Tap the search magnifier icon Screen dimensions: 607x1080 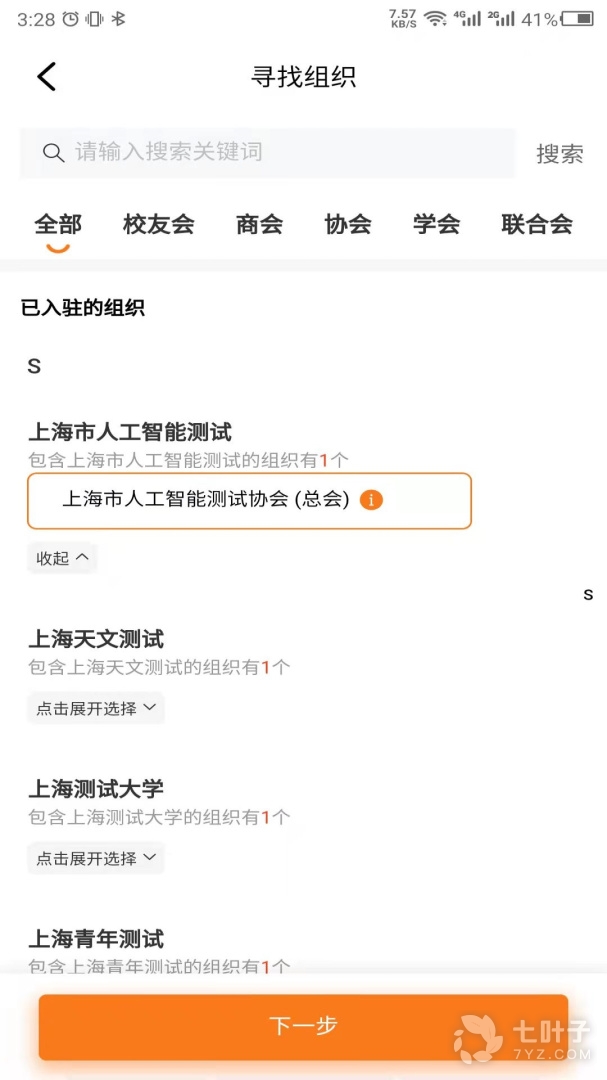pos(53,153)
